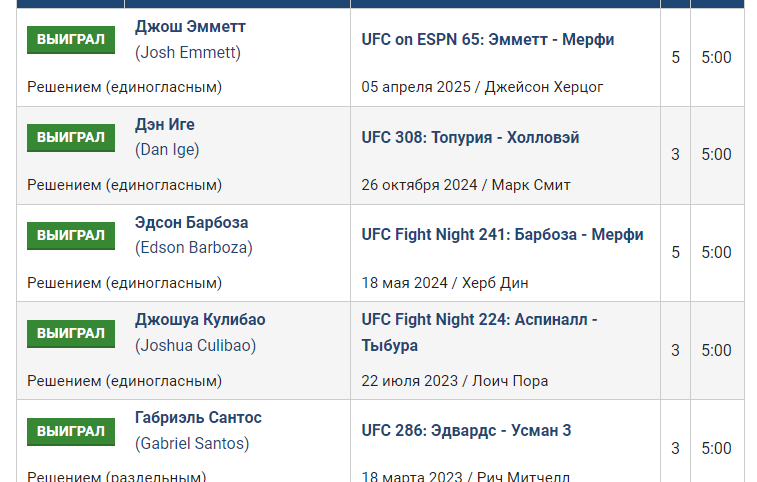Open Edson Barboza fighter profile link

tap(191, 223)
